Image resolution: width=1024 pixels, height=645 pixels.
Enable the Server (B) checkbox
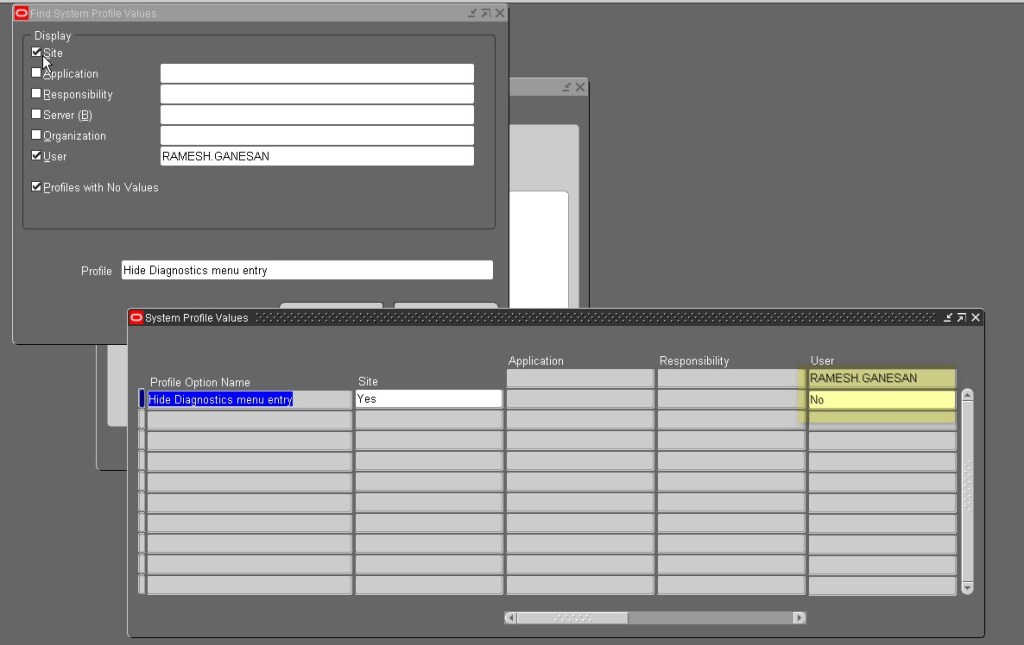(x=37, y=114)
